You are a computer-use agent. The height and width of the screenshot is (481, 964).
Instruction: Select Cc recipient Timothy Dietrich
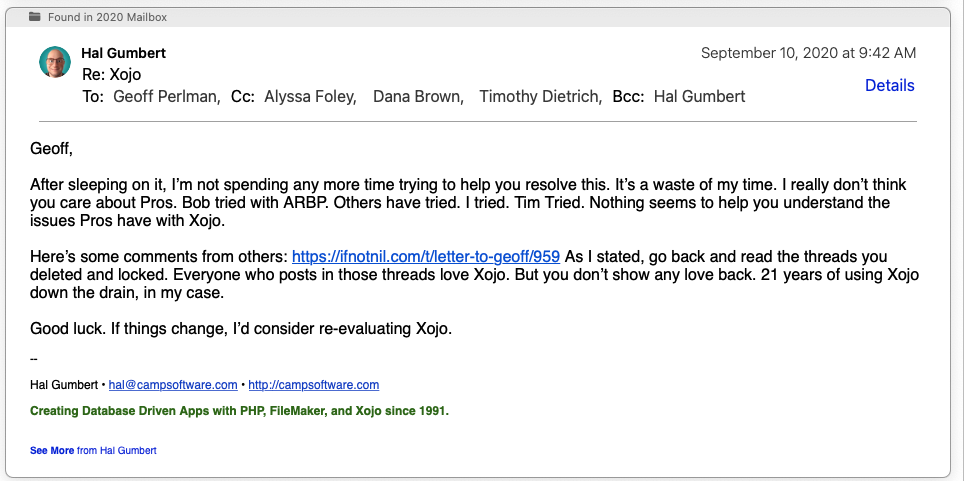540,97
